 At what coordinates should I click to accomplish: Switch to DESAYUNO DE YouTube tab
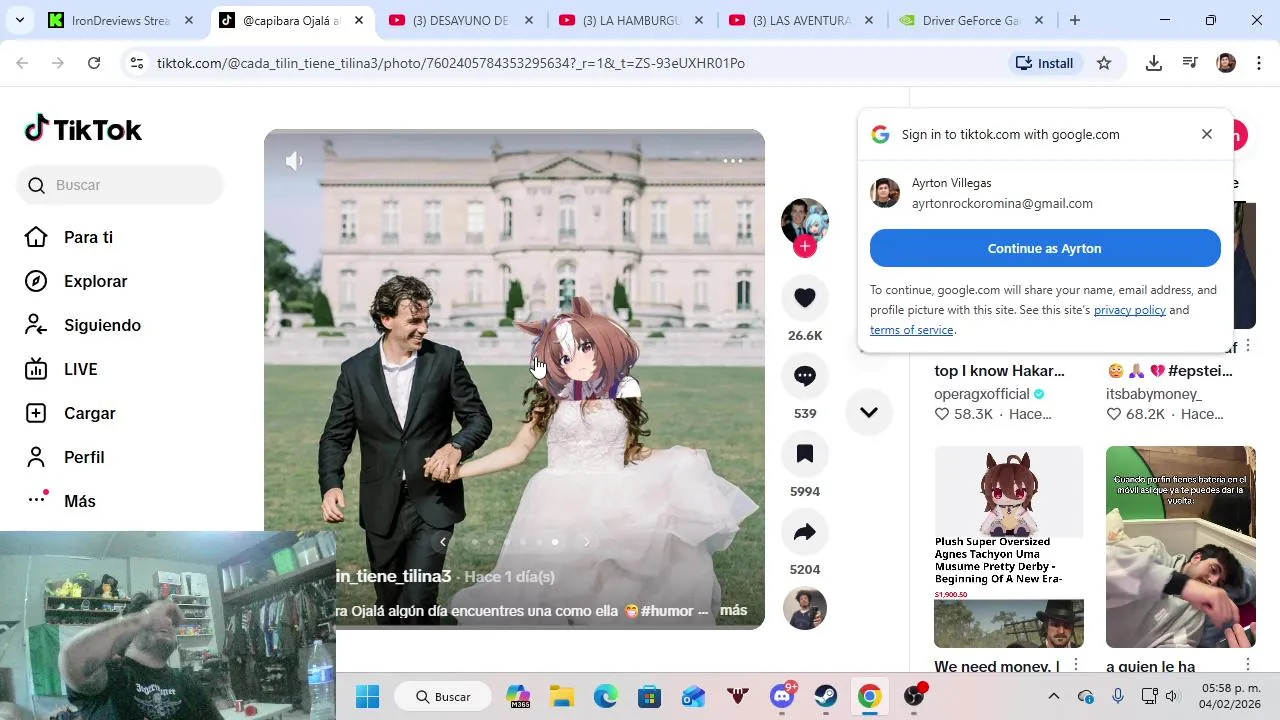[463, 20]
